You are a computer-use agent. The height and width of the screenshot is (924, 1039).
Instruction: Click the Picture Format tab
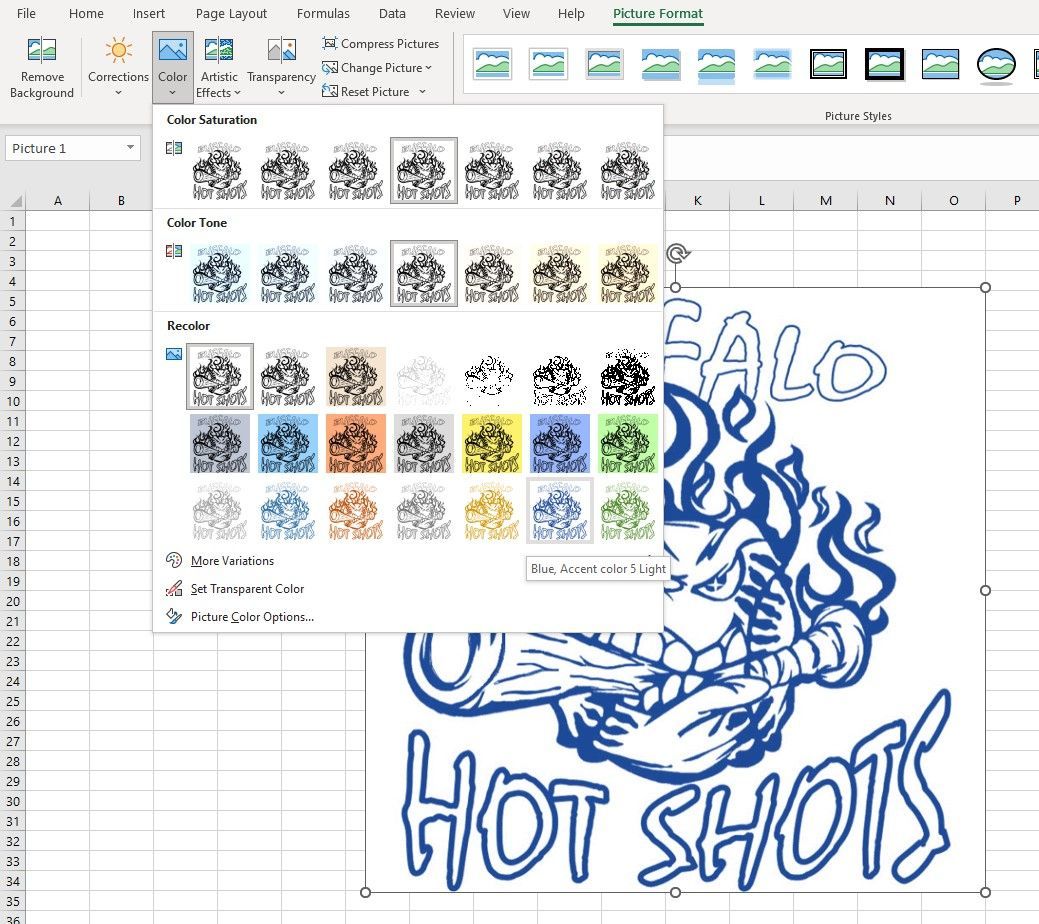pyautogui.click(x=658, y=13)
